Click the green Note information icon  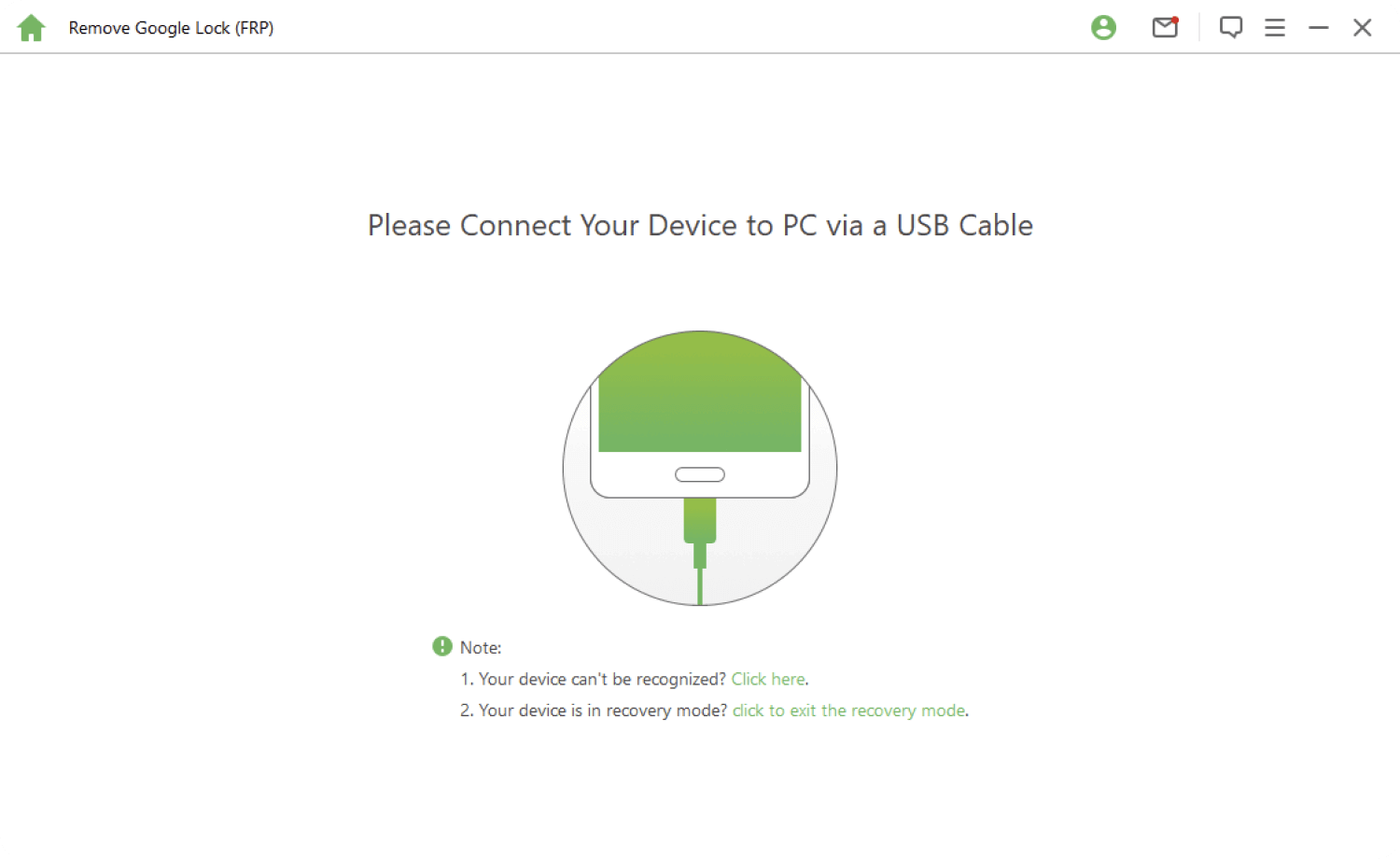[441, 645]
